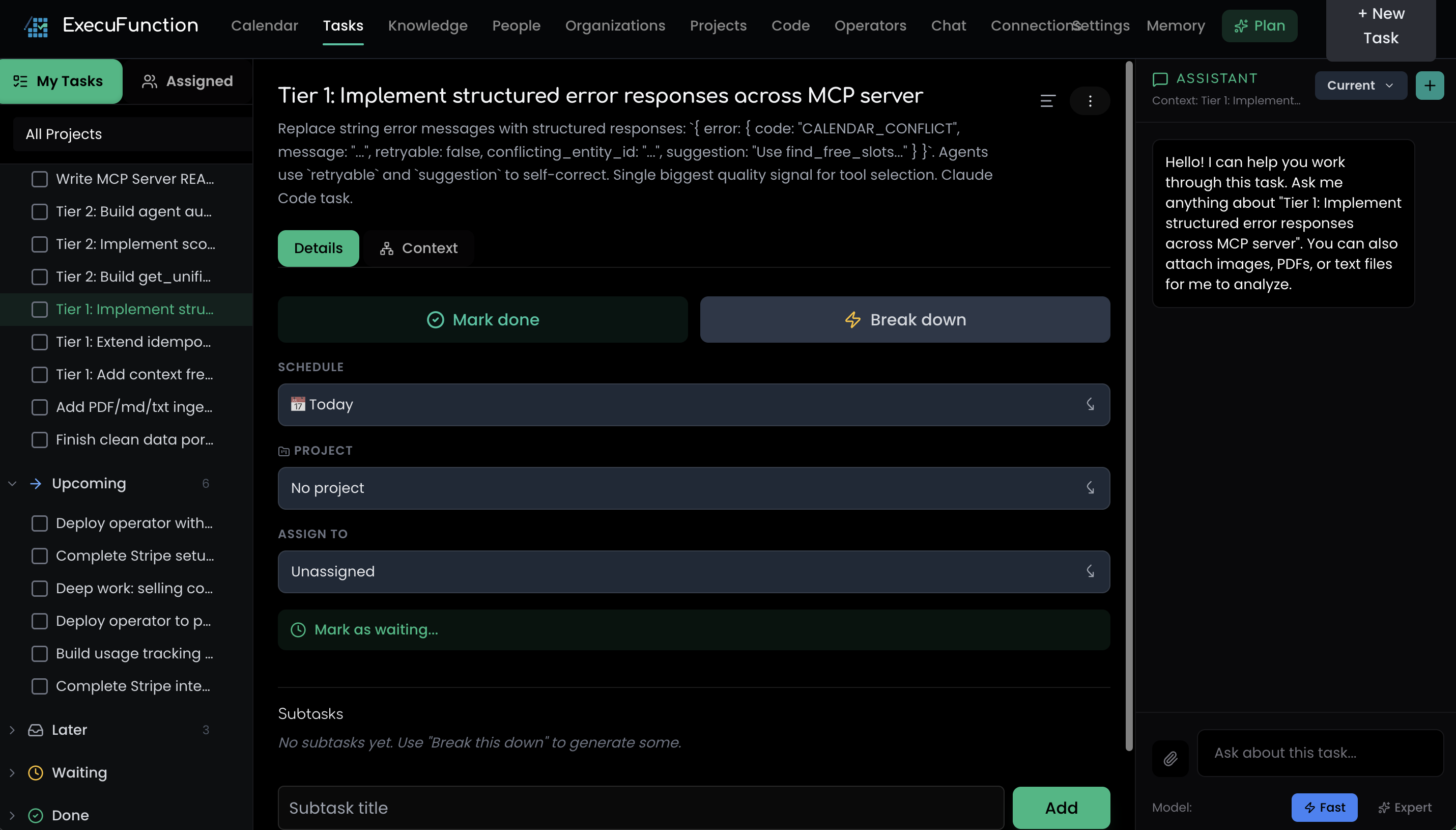
Task: Click the 'Mark done' button
Action: point(482,319)
